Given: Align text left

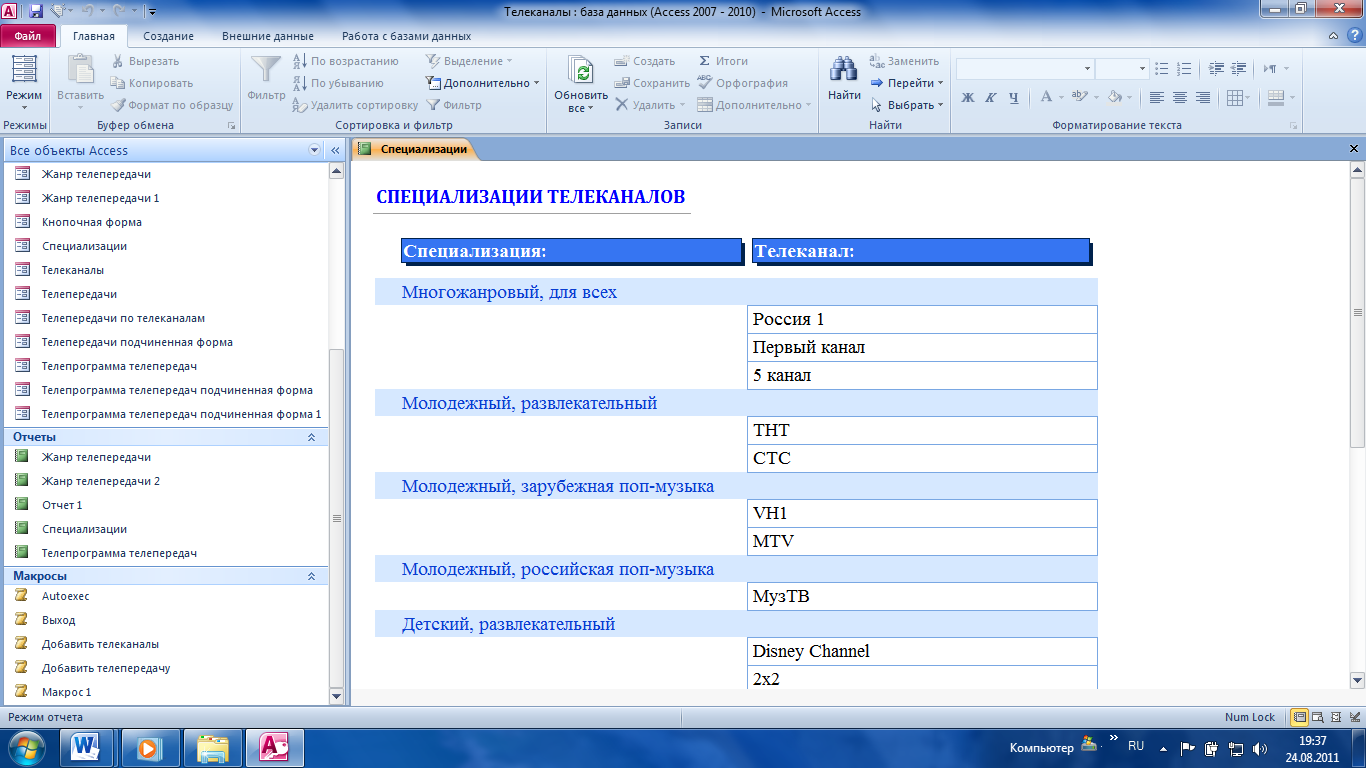Looking at the screenshot, I should pyautogui.click(x=1157, y=97).
